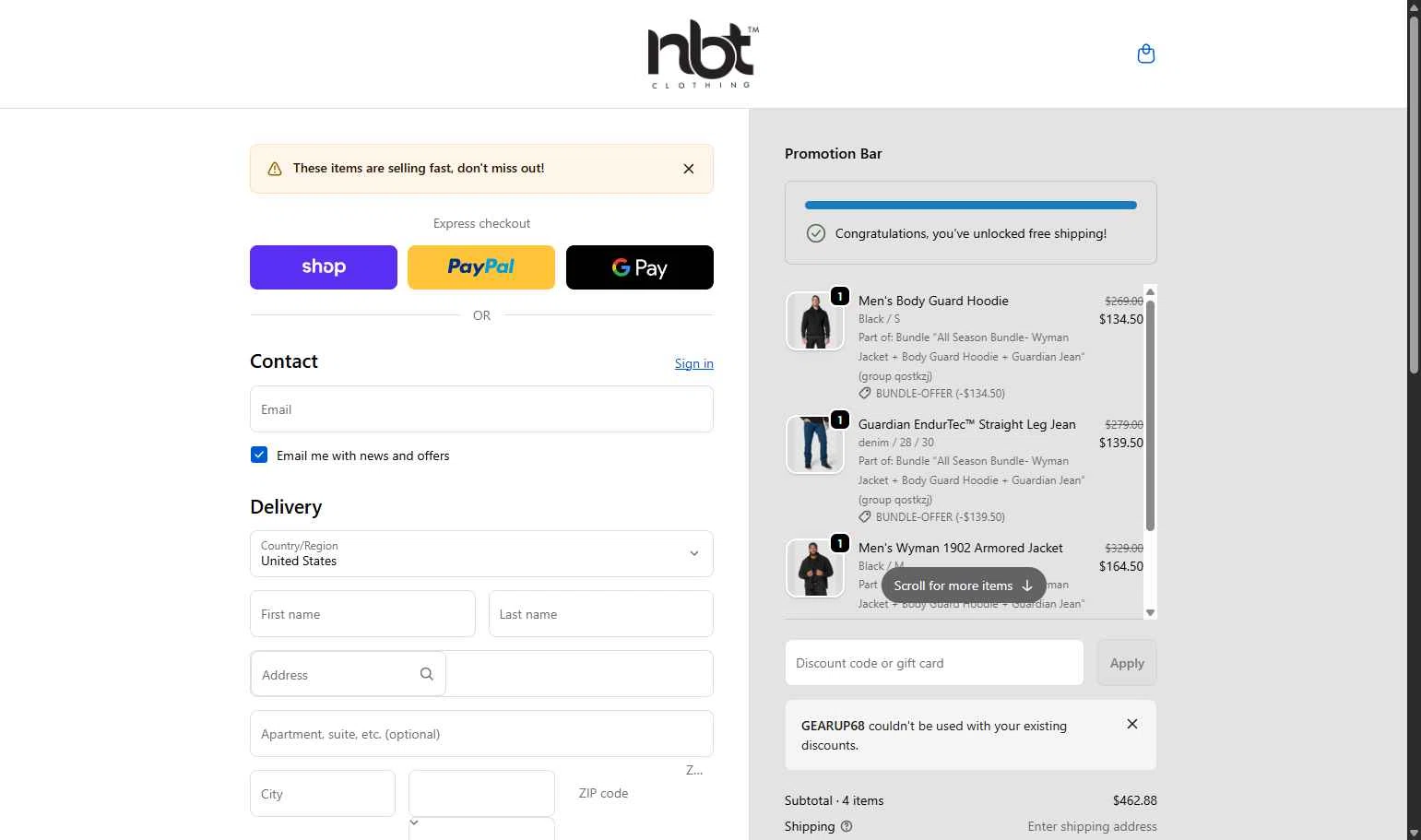Click the hoodie price $134.50

[x=1121, y=319]
